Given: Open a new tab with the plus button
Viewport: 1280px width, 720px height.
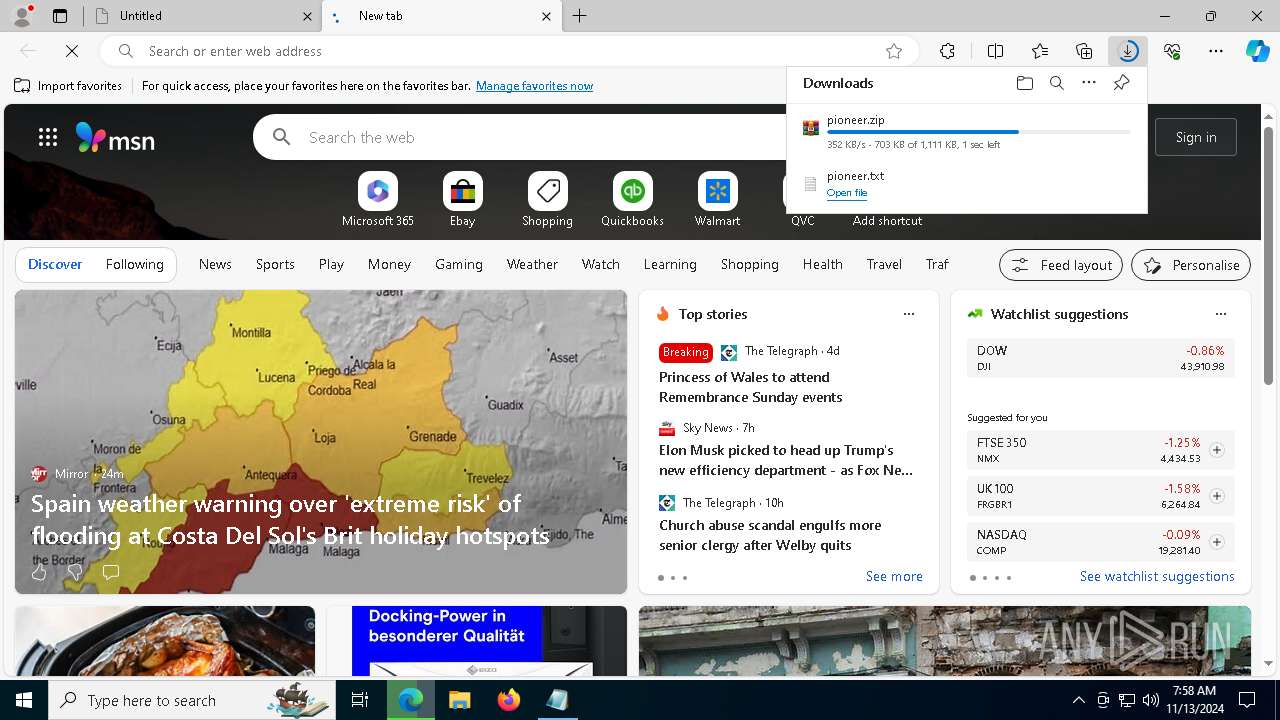Looking at the screenshot, I should tap(580, 16).
